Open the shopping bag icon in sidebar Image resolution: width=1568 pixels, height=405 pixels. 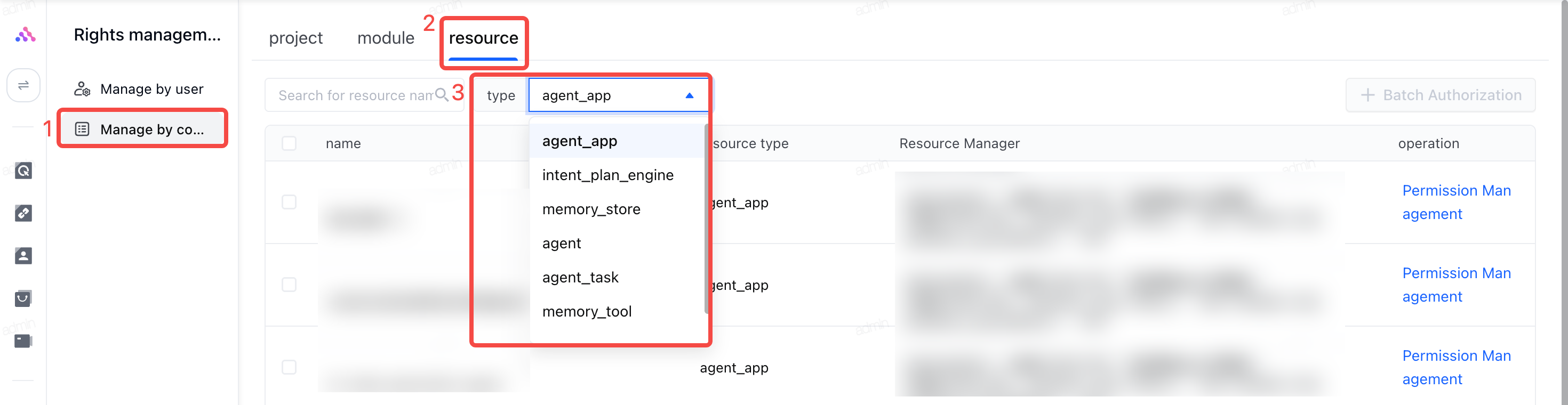23,298
